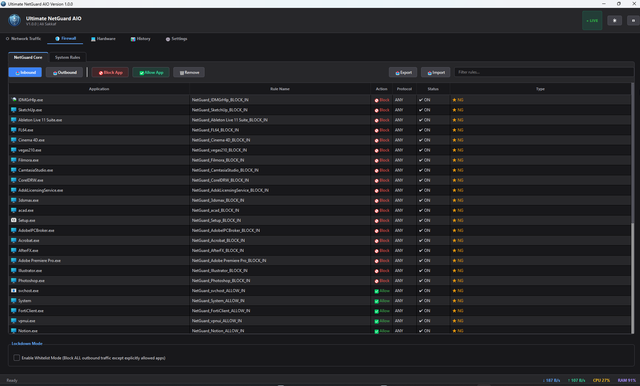640x386 pixels.
Task: Click the Ableton Live 11 Suite.exe icon
Action: 13,120
